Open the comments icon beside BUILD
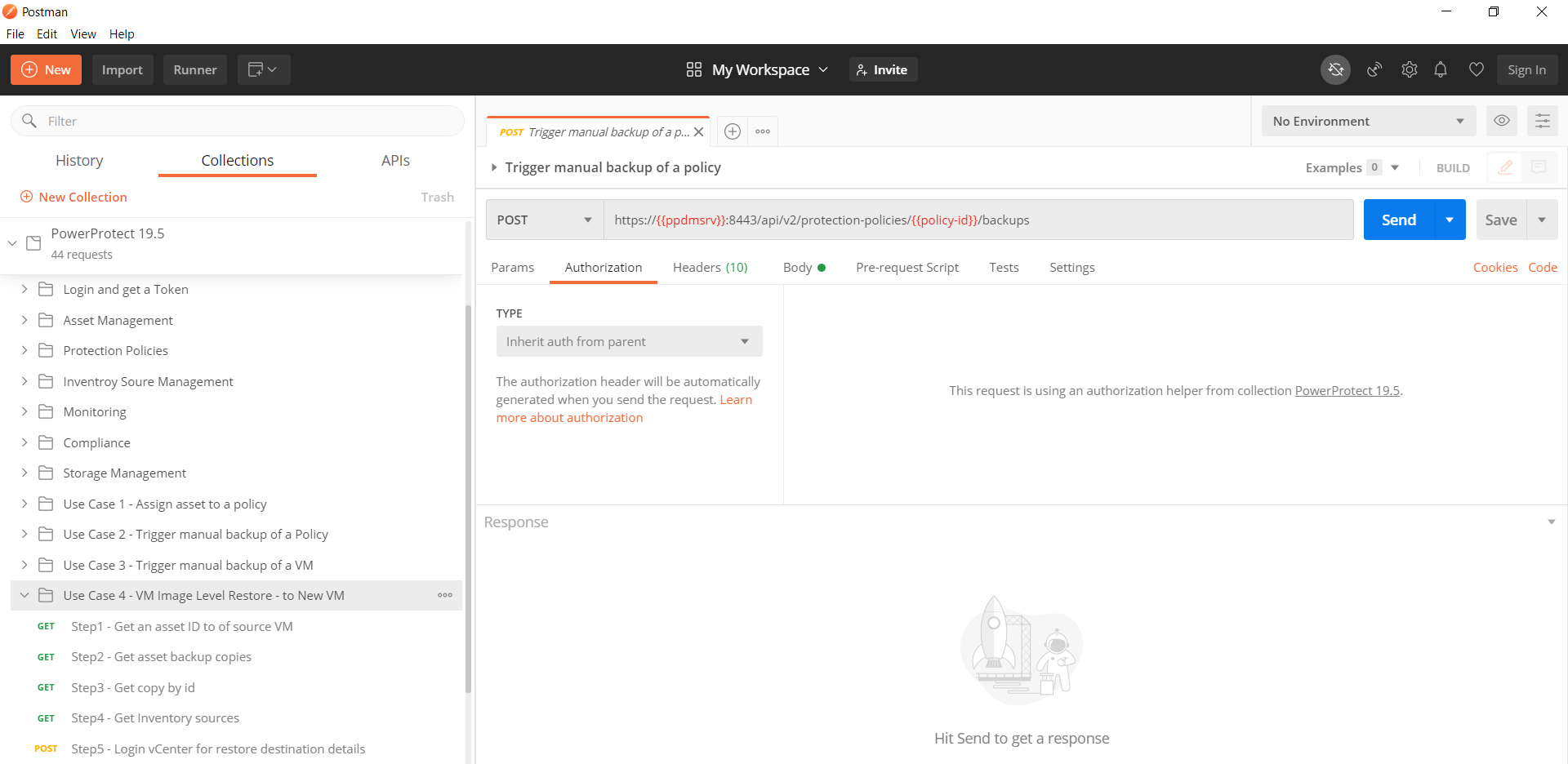Image resolution: width=1568 pixels, height=764 pixels. tap(1539, 167)
